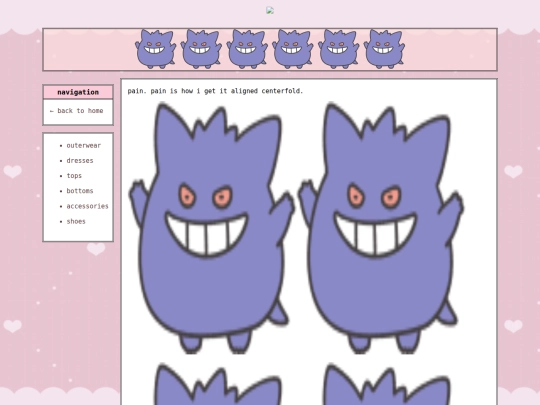Click the fifth Gengar in the banner
The width and height of the screenshot is (540, 405).
(338, 49)
